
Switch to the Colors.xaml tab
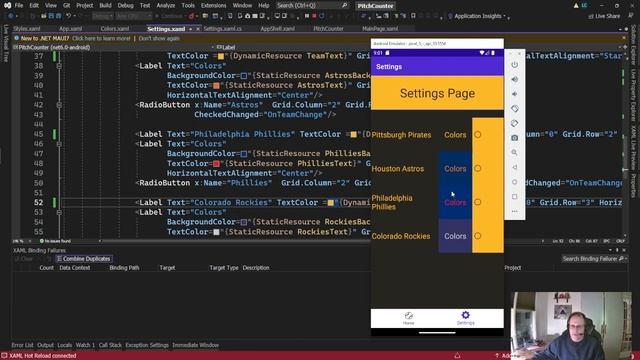(x=115, y=29)
